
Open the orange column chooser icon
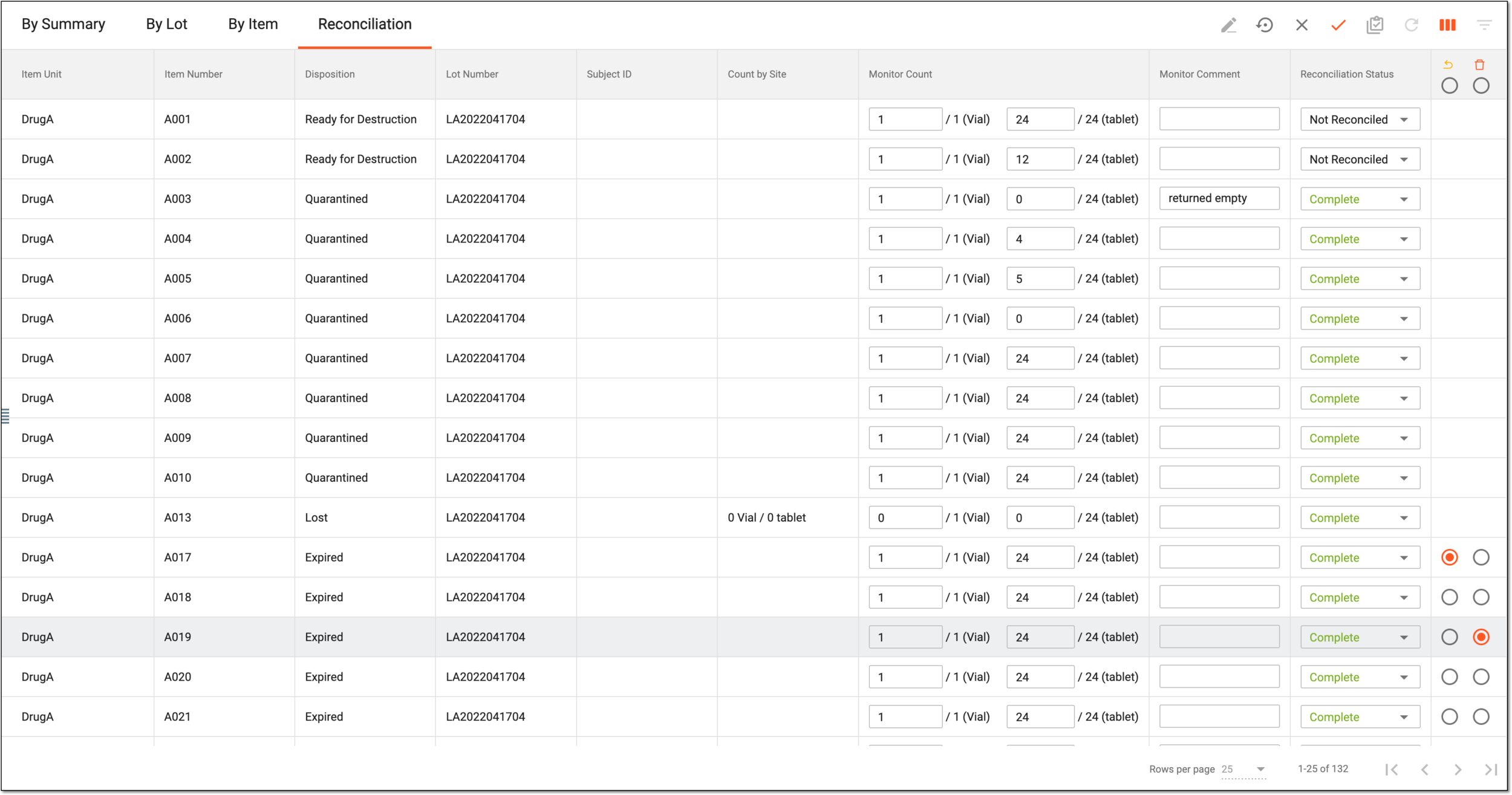(x=1447, y=25)
